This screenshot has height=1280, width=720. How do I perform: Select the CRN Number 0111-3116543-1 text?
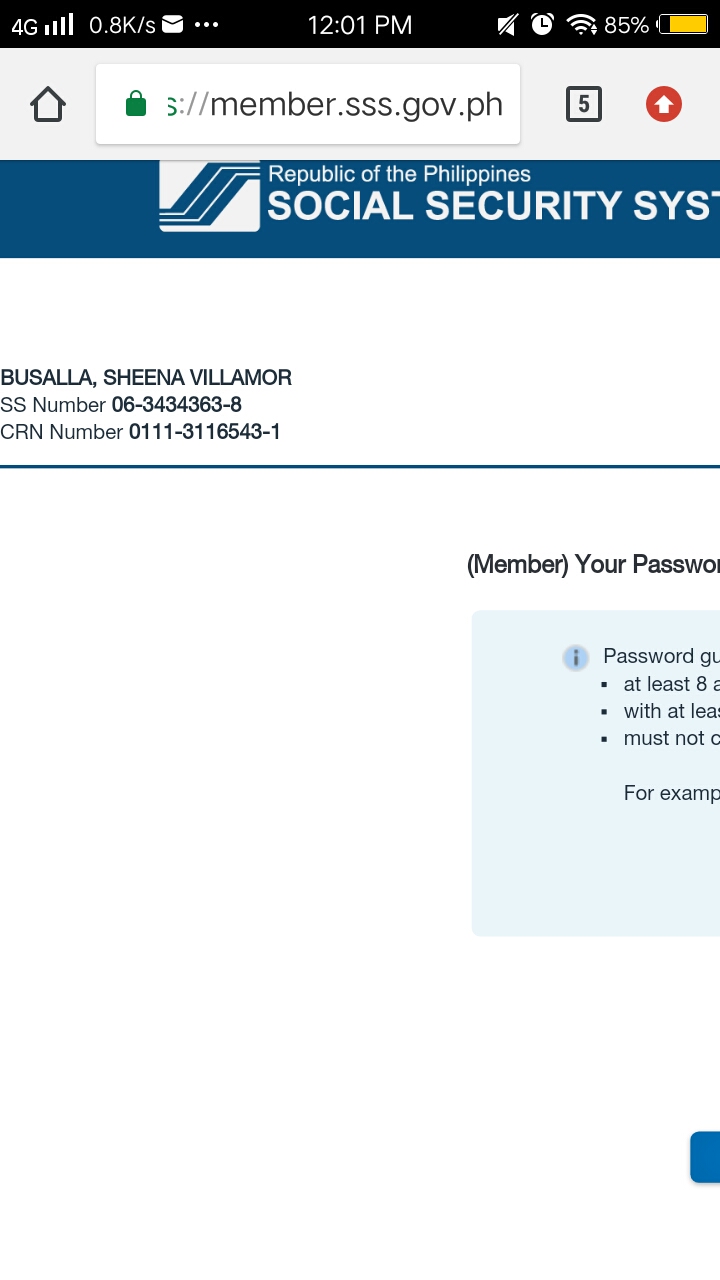coord(140,432)
